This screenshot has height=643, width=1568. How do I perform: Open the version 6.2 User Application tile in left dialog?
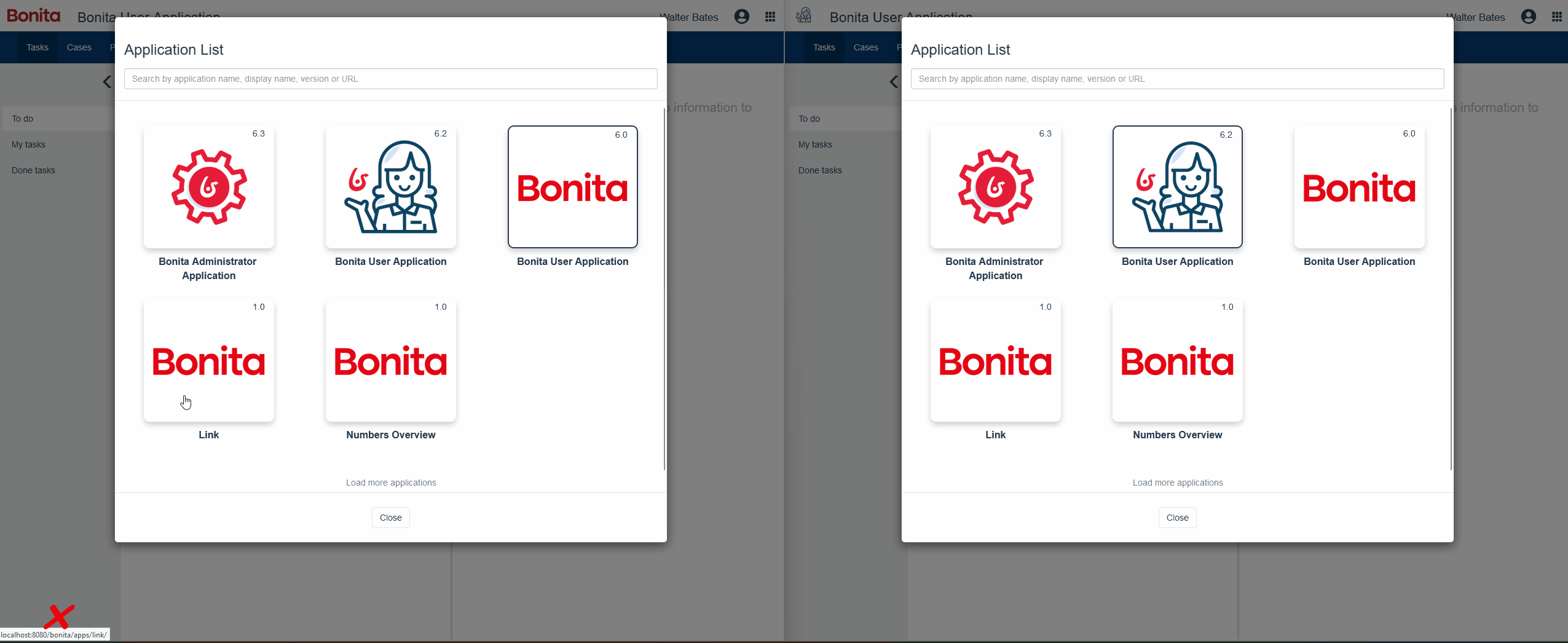[391, 187]
